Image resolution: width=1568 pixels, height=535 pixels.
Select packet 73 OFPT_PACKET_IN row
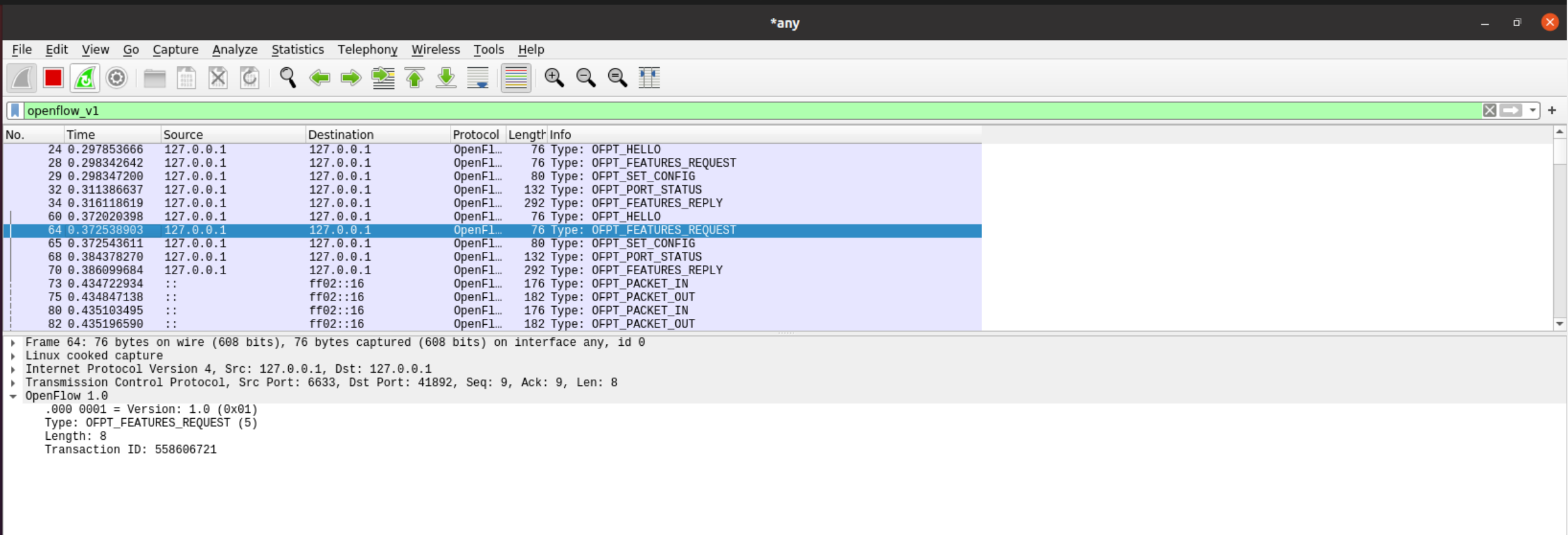[x=492, y=284]
